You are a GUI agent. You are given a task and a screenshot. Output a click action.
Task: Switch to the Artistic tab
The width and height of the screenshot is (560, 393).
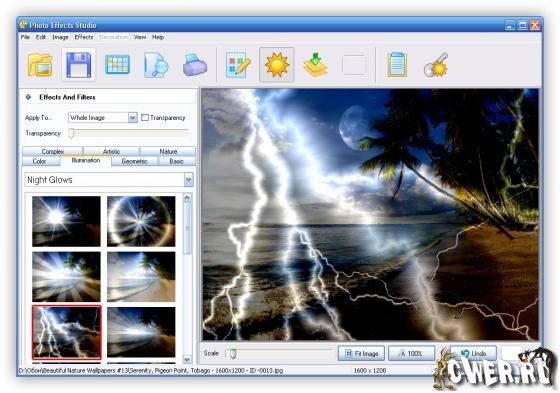point(111,151)
